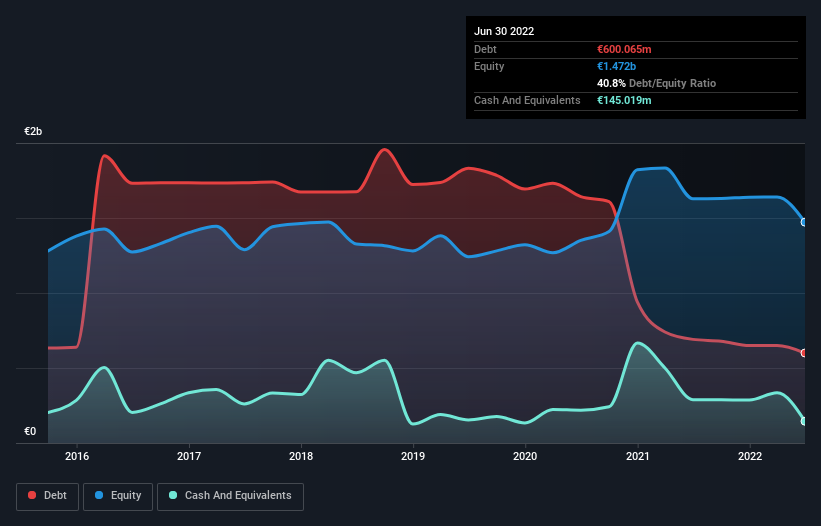Click the 2022 x-axis label

point(750,456)
